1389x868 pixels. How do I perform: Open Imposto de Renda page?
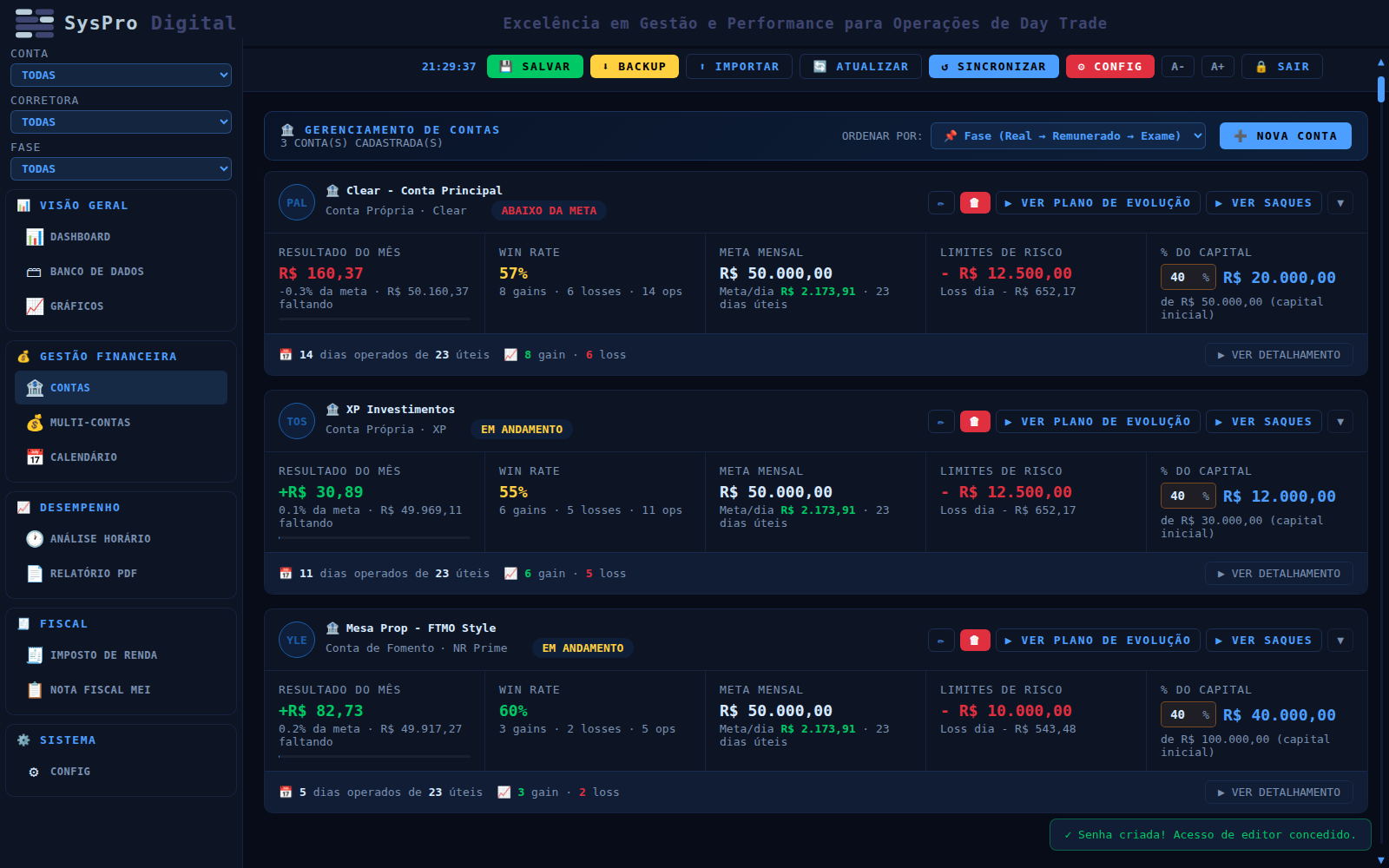tap(122, 655)
